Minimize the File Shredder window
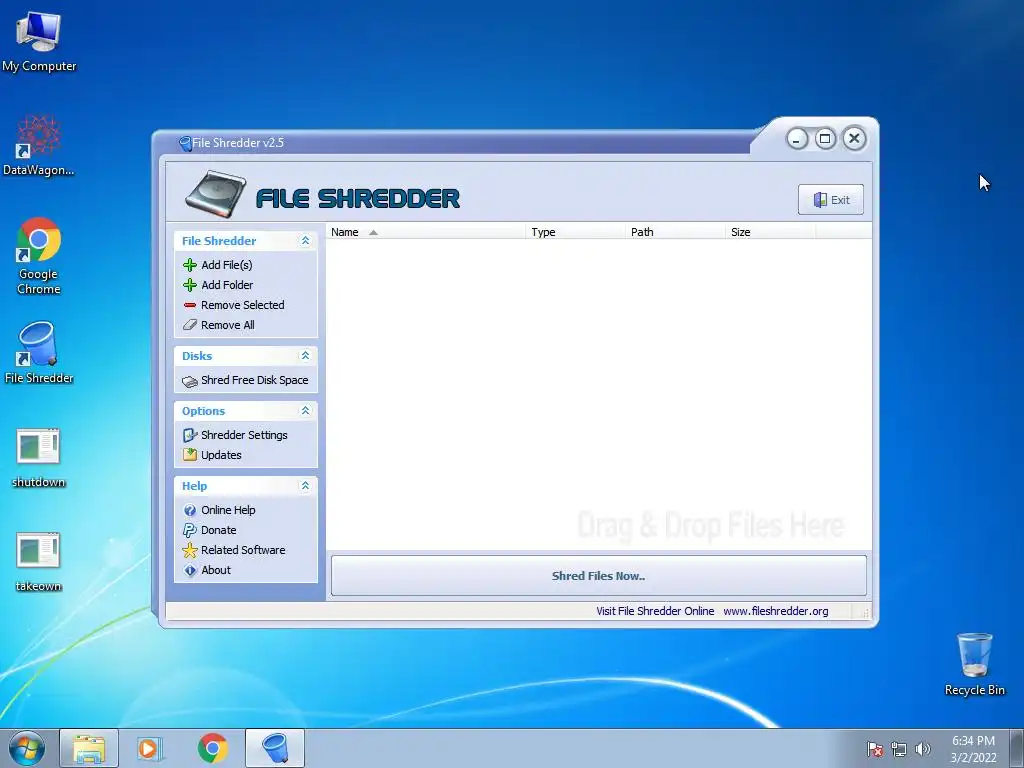 (x=797, y=139)
